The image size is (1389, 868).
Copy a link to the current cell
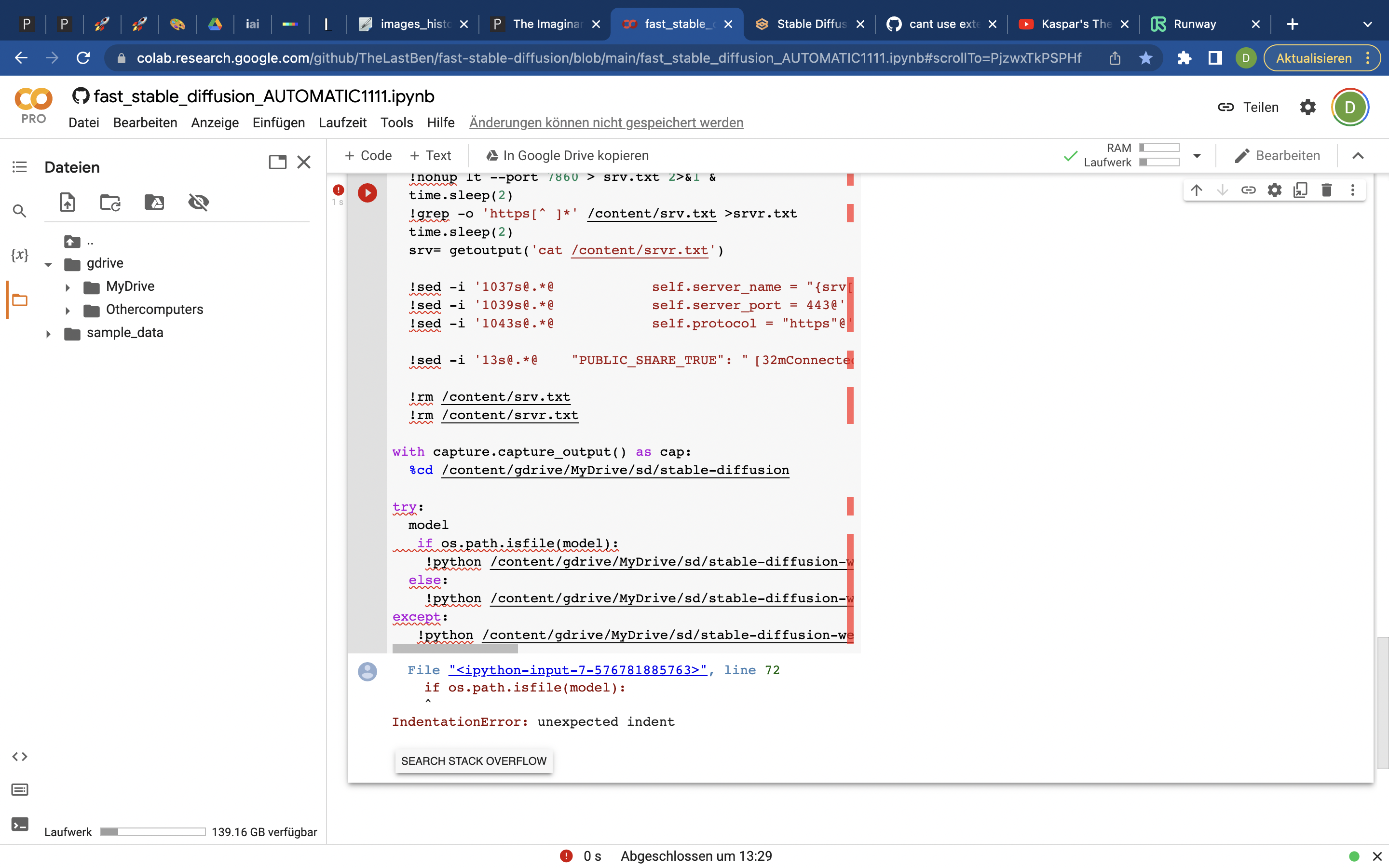pyautogui.click(x=1249, y=190)
